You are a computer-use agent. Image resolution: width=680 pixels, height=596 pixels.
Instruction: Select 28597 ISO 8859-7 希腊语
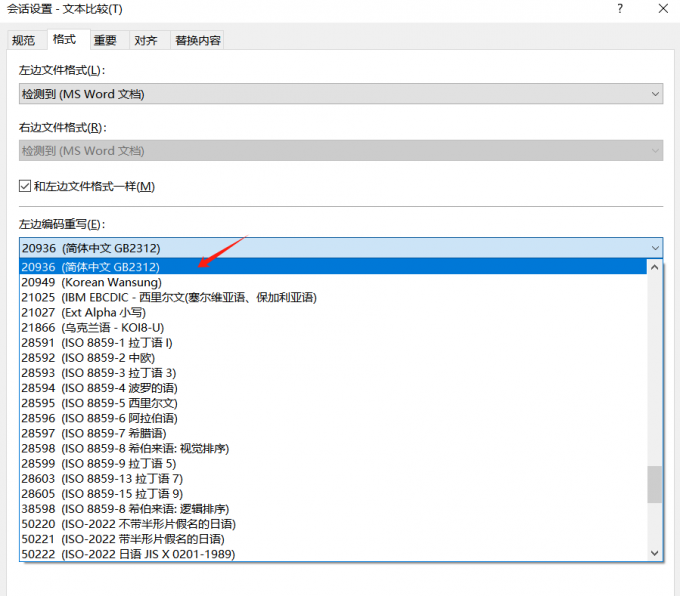[x=333, y=433]
